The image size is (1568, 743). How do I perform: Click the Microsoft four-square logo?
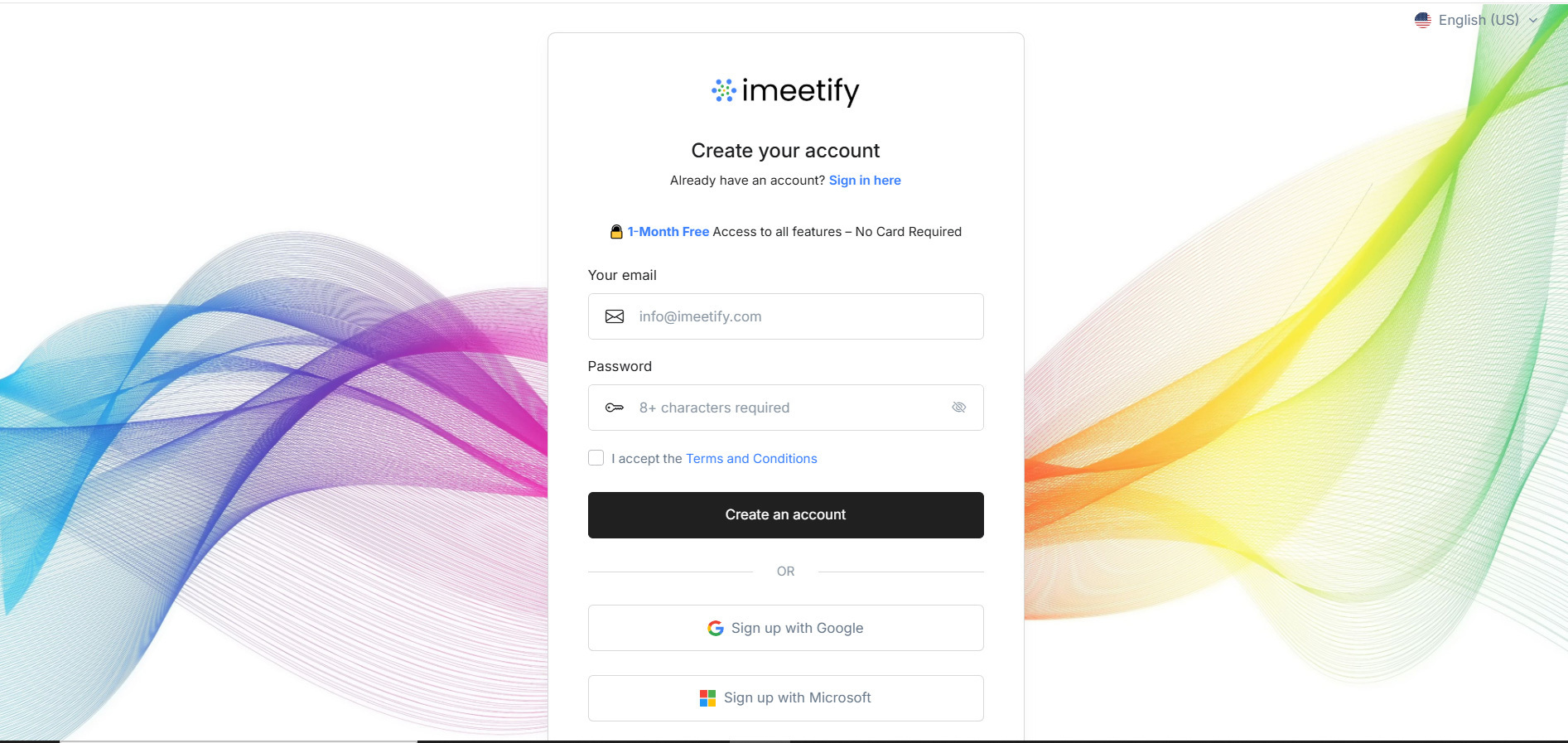[707, 698]
